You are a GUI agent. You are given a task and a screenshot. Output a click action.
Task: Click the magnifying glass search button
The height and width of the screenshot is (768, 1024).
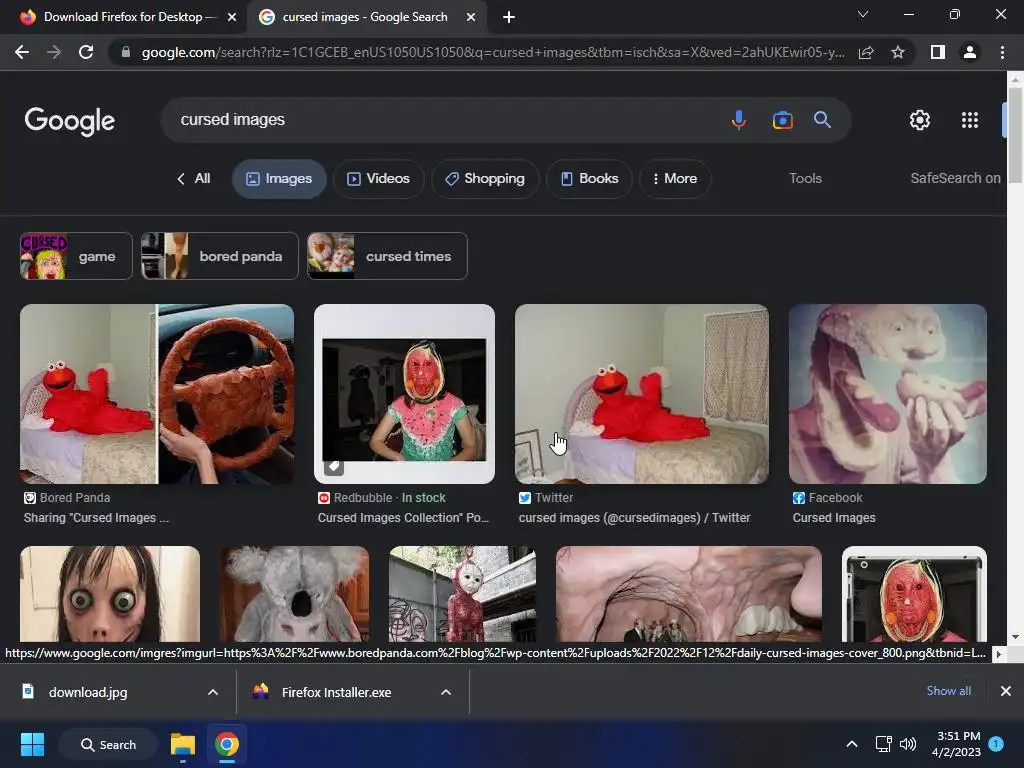coord(822,120)
